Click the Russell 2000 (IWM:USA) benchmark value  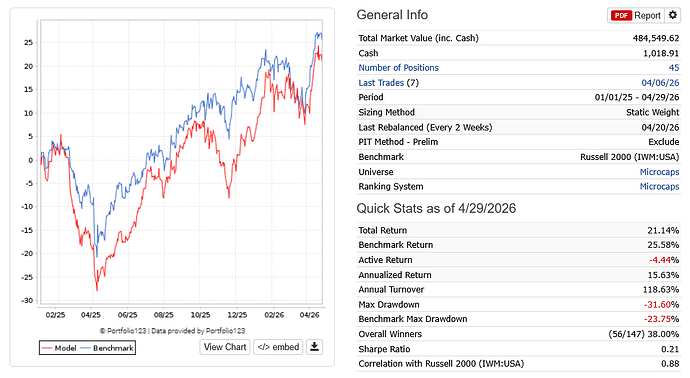[x=629, y=157]
